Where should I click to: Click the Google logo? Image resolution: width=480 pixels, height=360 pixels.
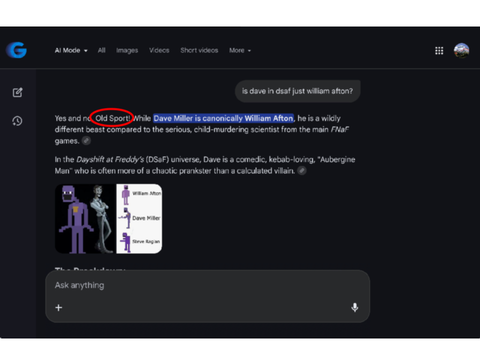point(16,50)
